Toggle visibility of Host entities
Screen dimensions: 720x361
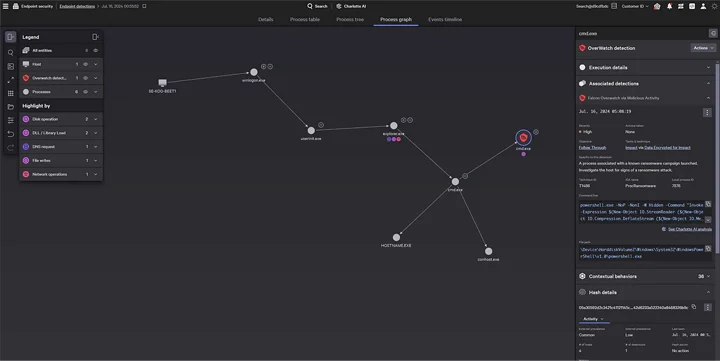85,64
